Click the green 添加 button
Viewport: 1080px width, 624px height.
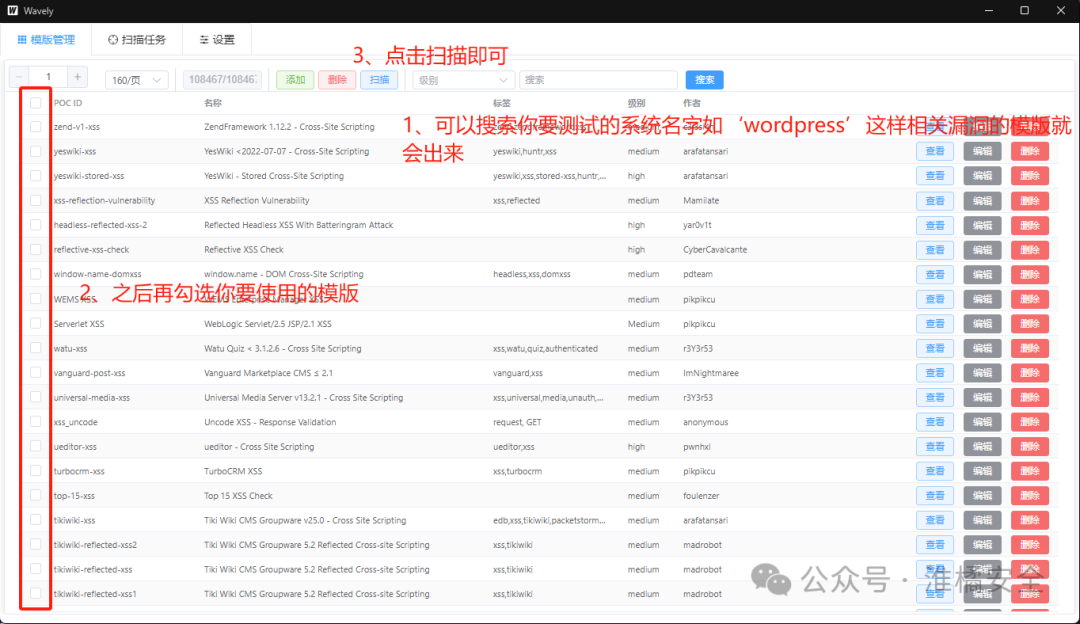[x=295, y=80]
